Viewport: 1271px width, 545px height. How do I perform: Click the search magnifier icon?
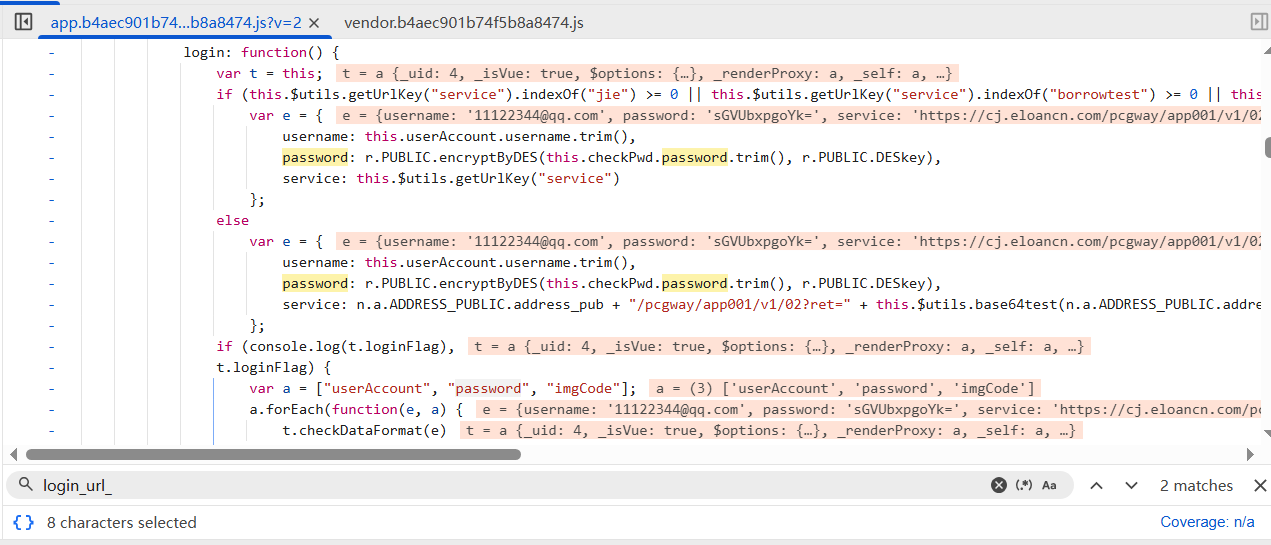coord(24,485)
